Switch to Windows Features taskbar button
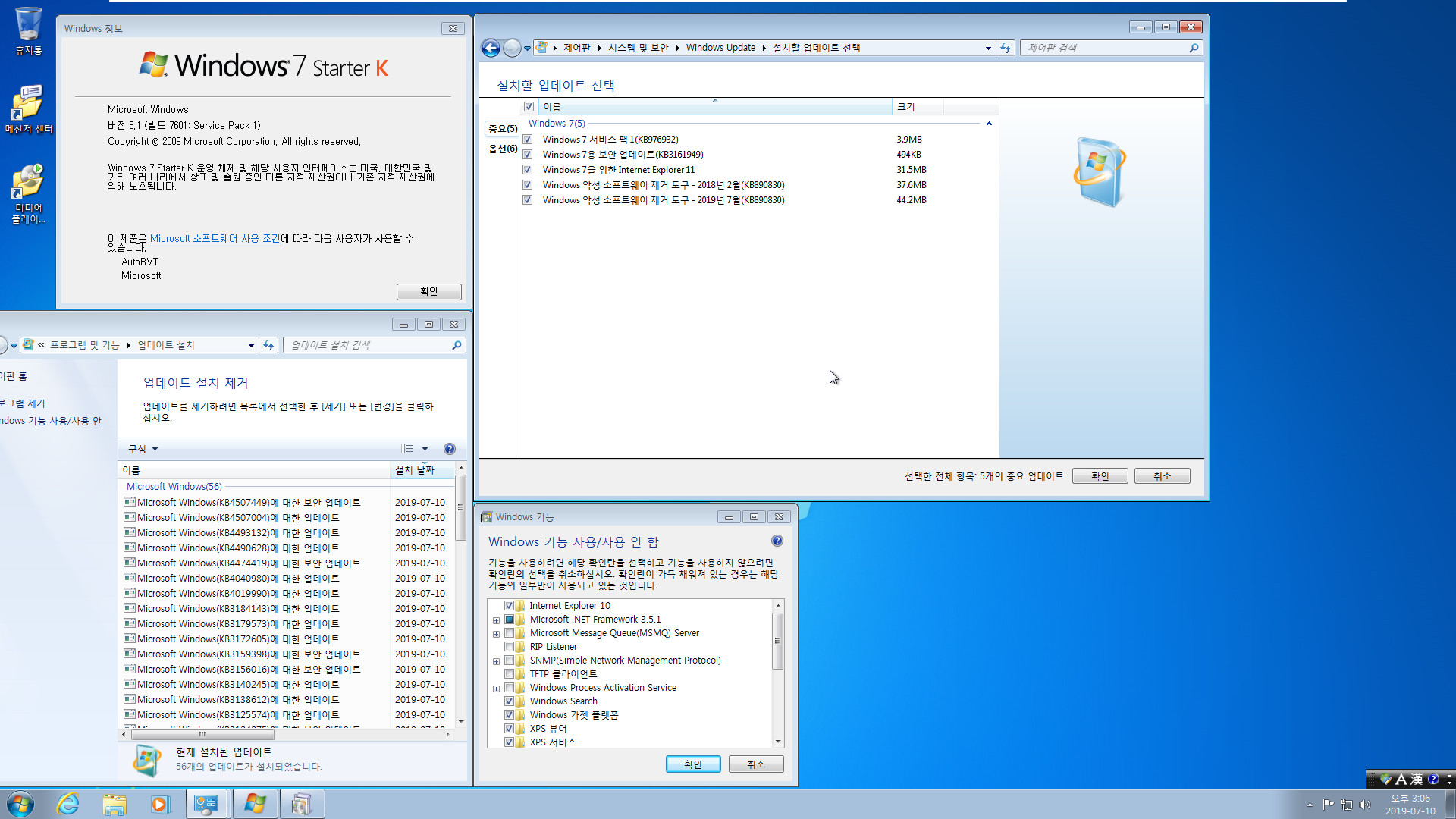Screen dimensions: 1456x819 [302, 804]
